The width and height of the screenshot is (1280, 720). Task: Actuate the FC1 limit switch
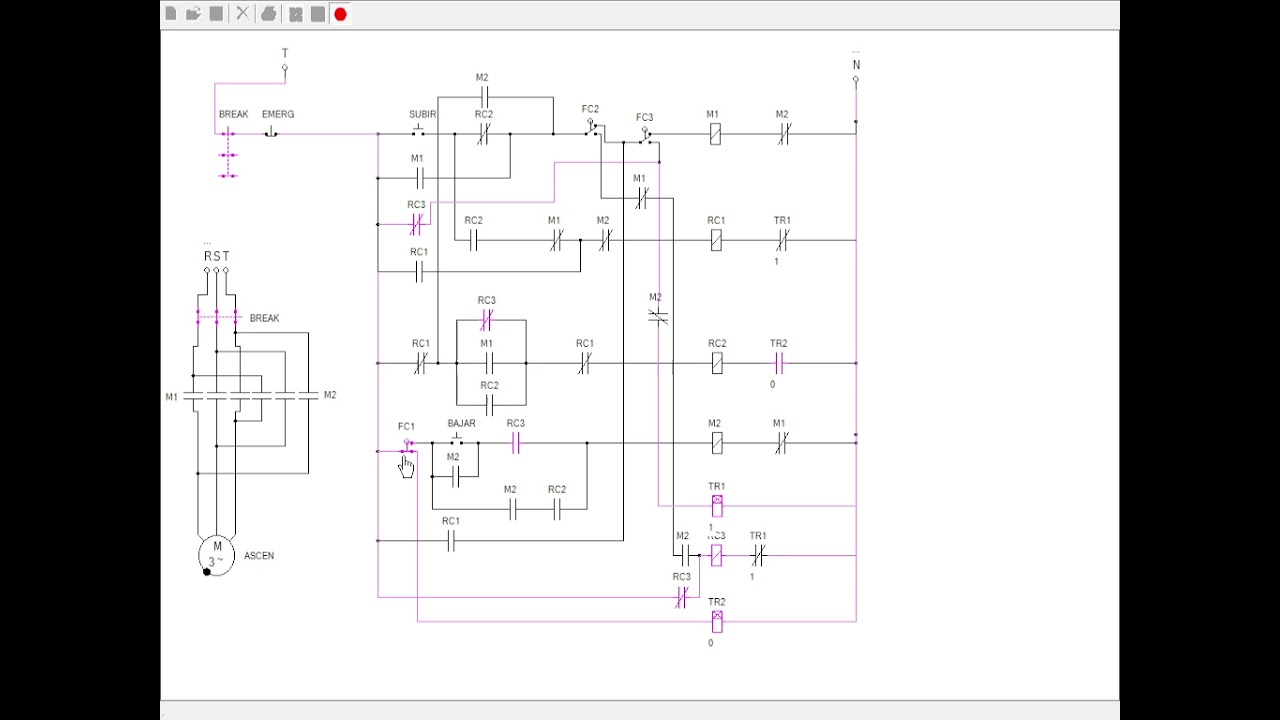(408, 446)
